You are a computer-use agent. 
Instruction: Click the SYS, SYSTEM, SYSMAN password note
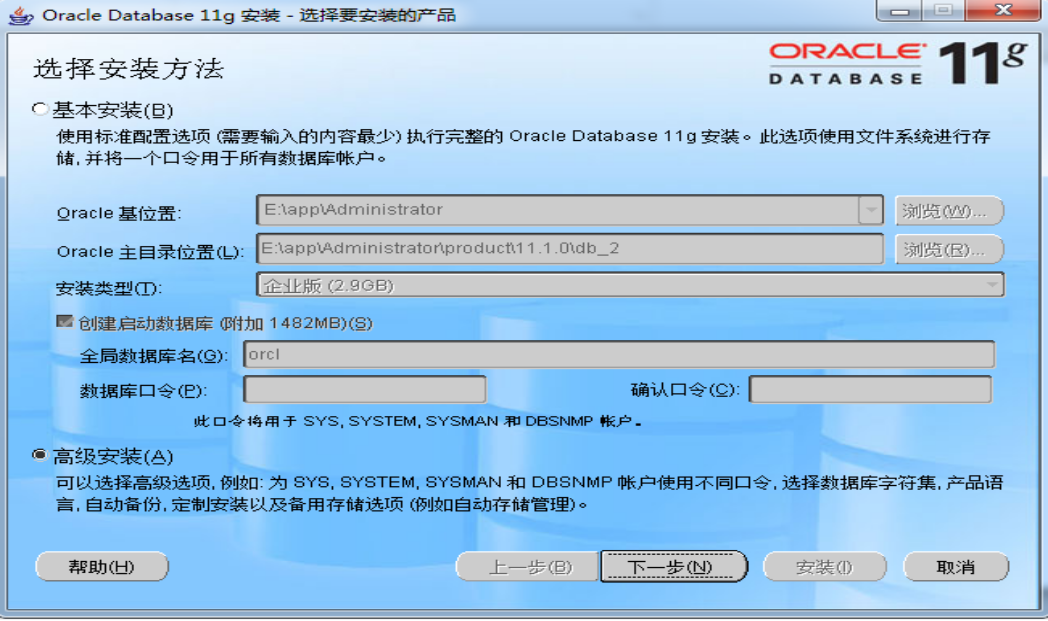tap(418, 422)
